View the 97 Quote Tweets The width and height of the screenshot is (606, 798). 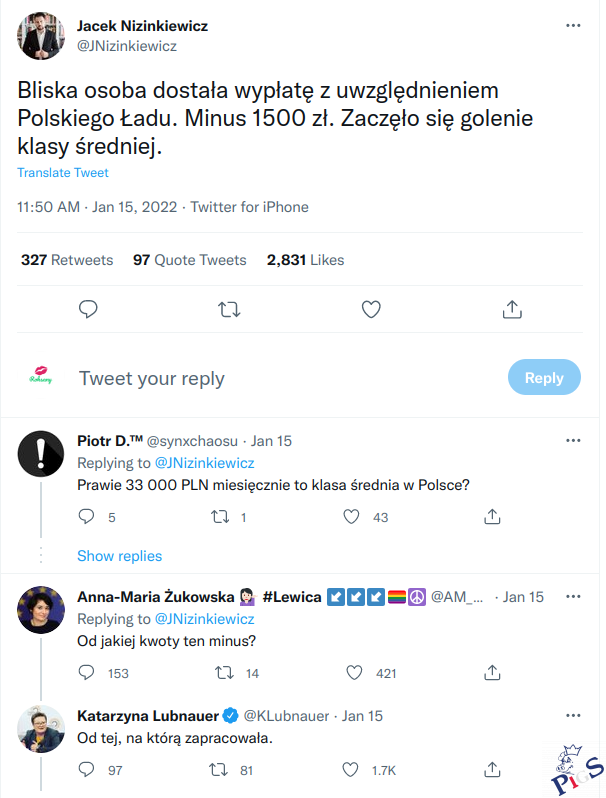pos(189,260)
